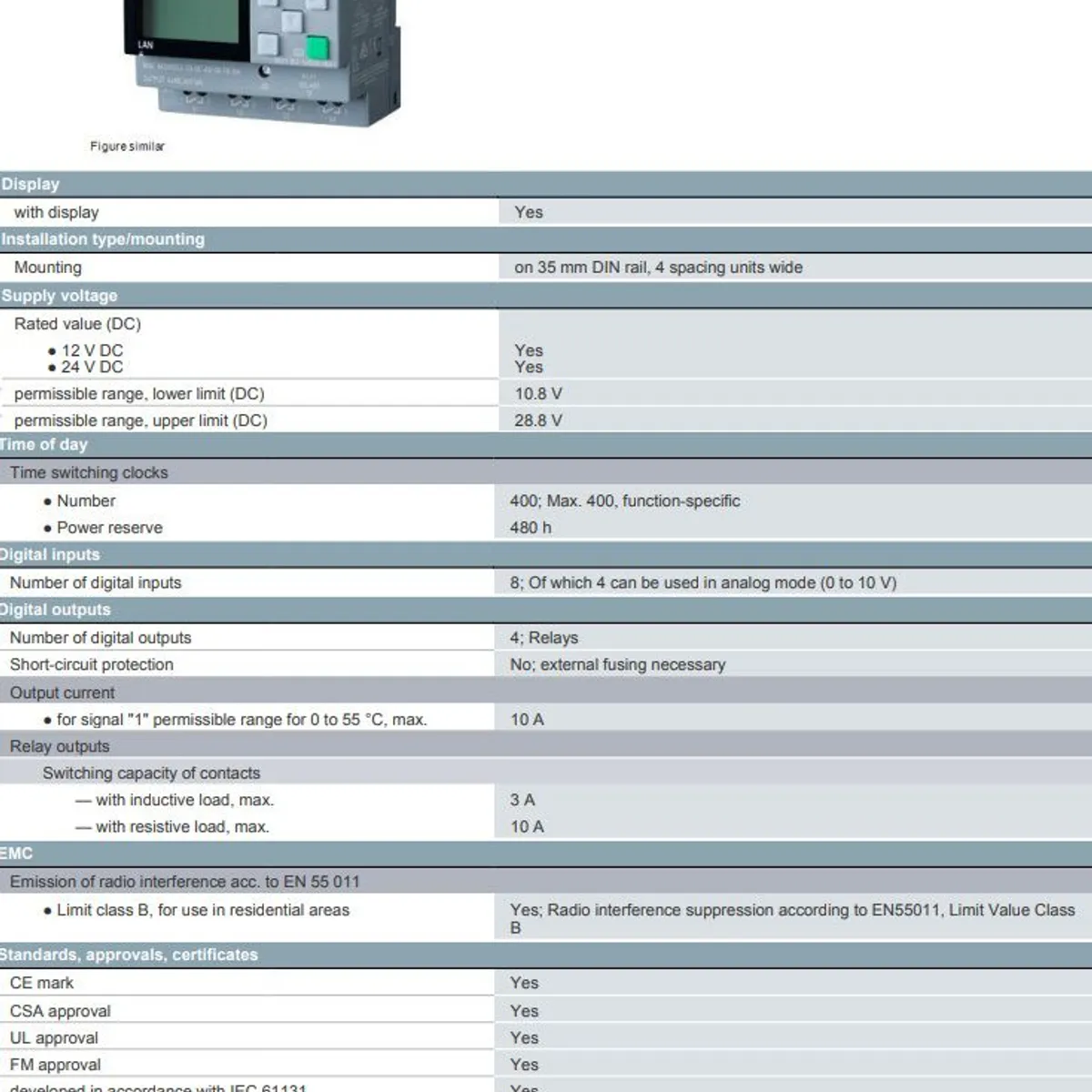Click the Number of digital inputs value
This screenshot has width=1092, height=1092.
click(703, 582)
